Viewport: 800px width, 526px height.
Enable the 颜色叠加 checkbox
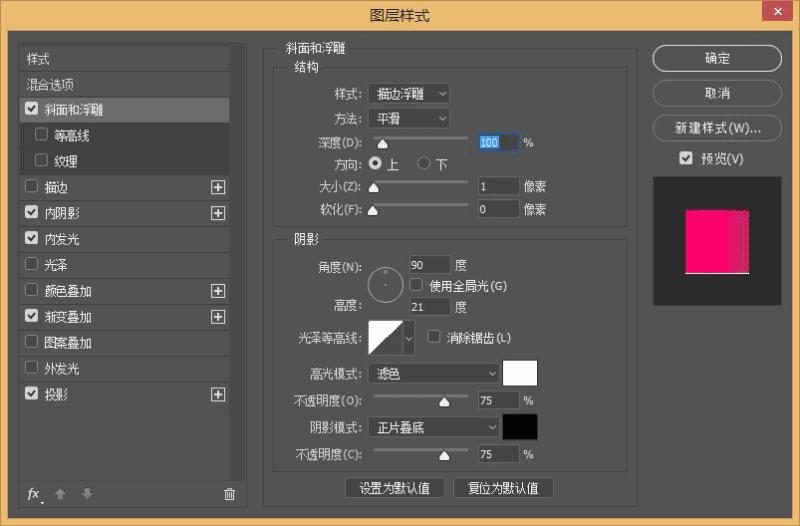[32, 290]
